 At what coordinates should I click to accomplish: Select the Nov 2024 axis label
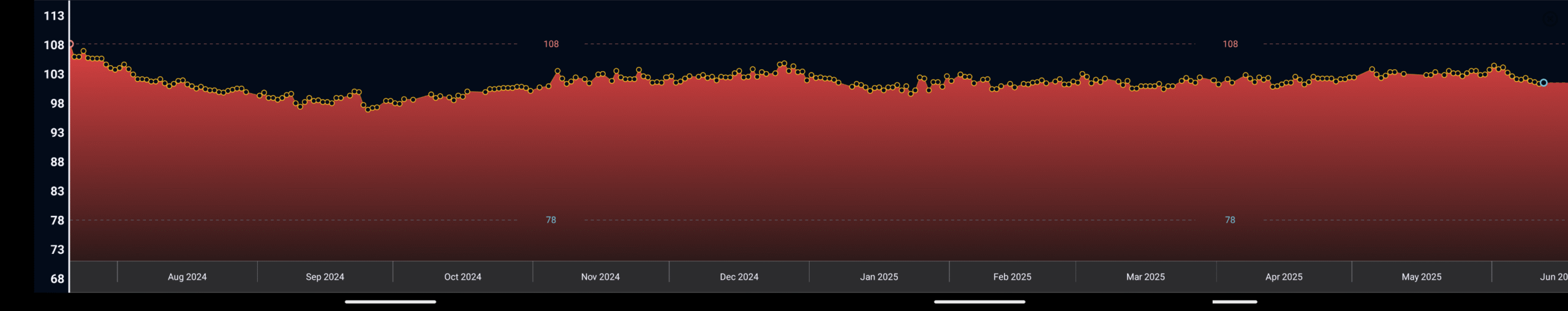(x=600, y=277)
